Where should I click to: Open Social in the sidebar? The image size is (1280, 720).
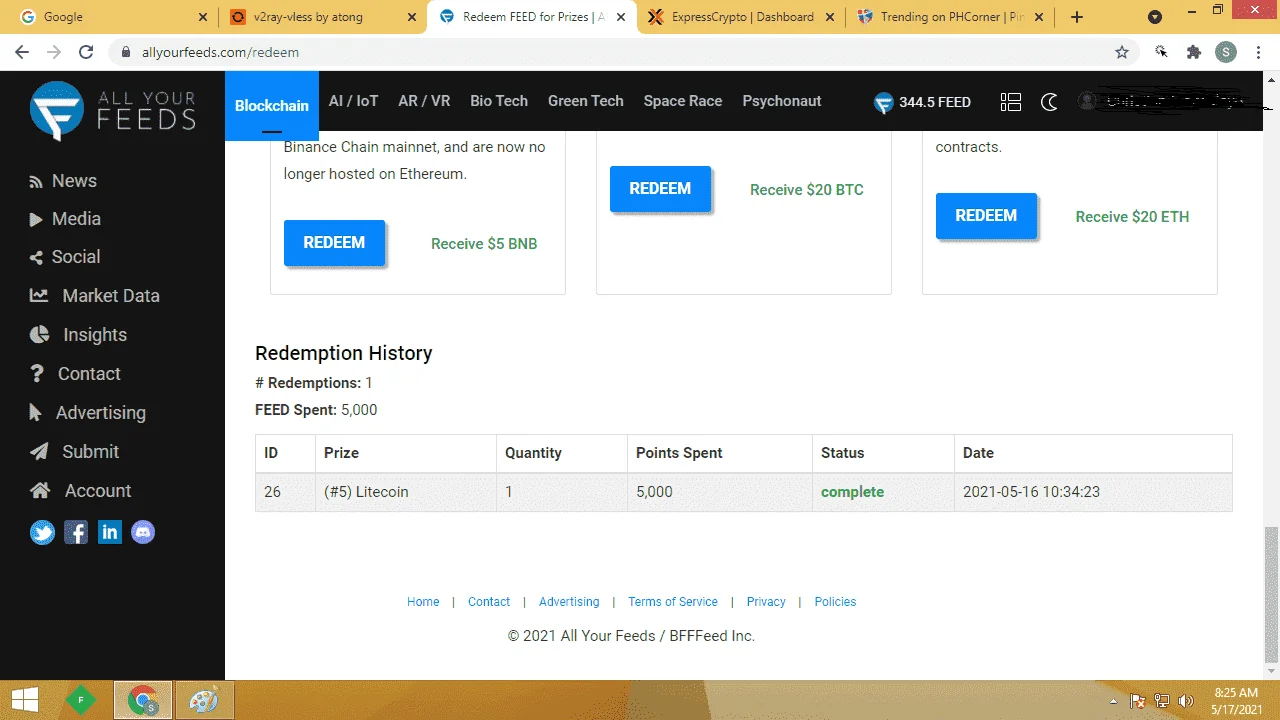click(65, 257)
